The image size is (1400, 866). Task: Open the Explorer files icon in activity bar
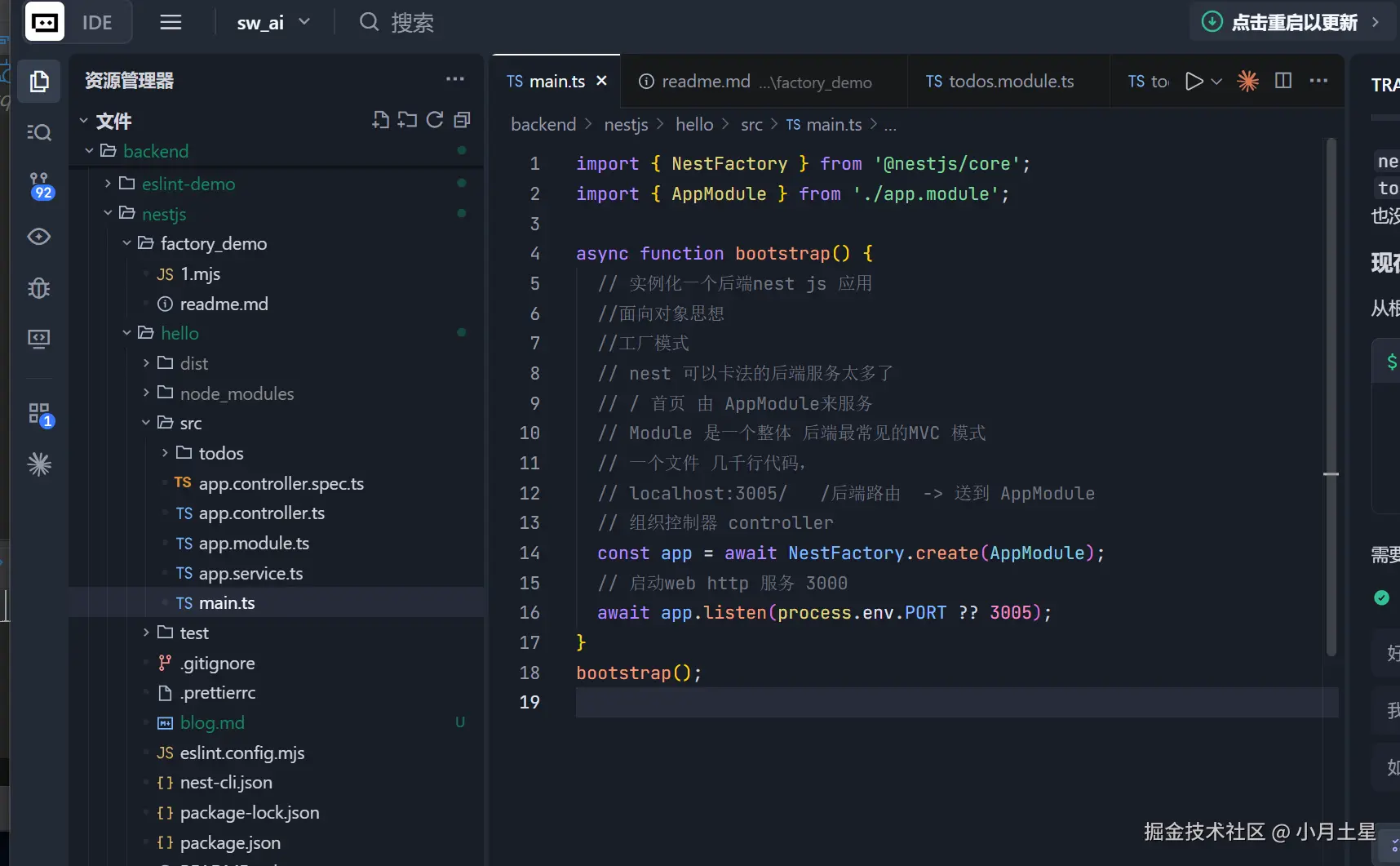pos(39,81)
